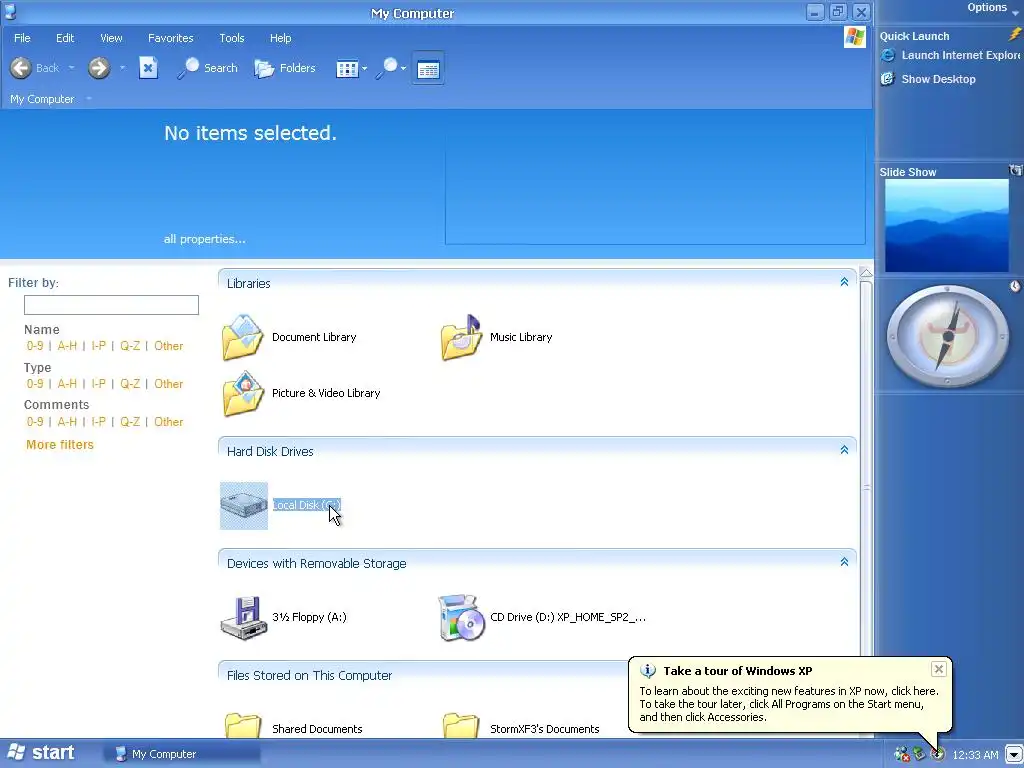
Task: Open the Start menu
Action: click(x=40, y=753)
